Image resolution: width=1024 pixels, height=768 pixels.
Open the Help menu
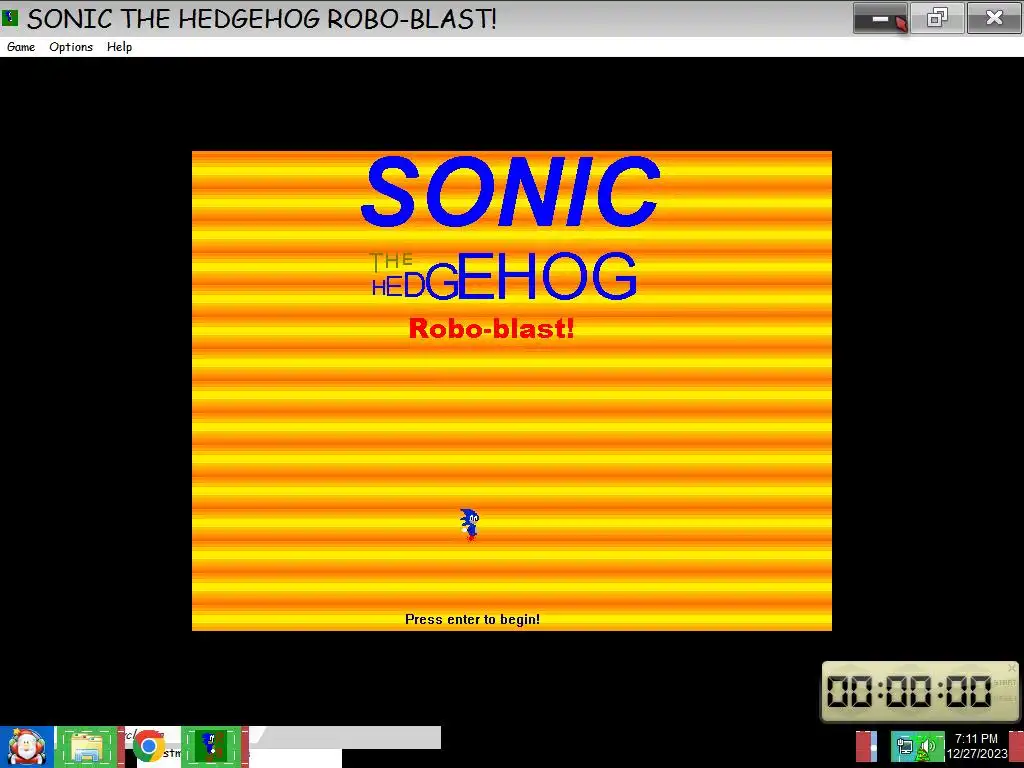click(120, 47)
